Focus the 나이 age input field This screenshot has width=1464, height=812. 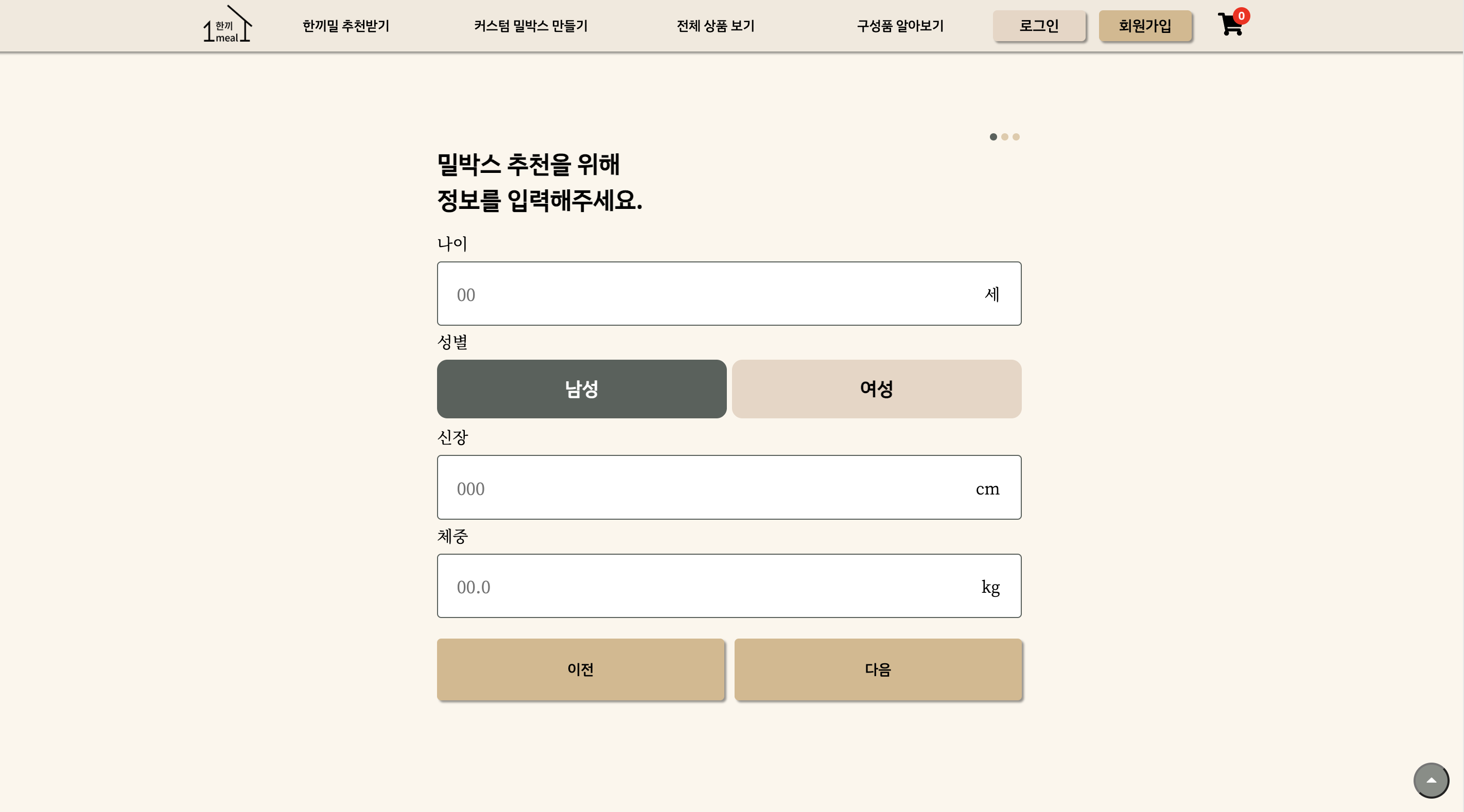coord(729,294)
